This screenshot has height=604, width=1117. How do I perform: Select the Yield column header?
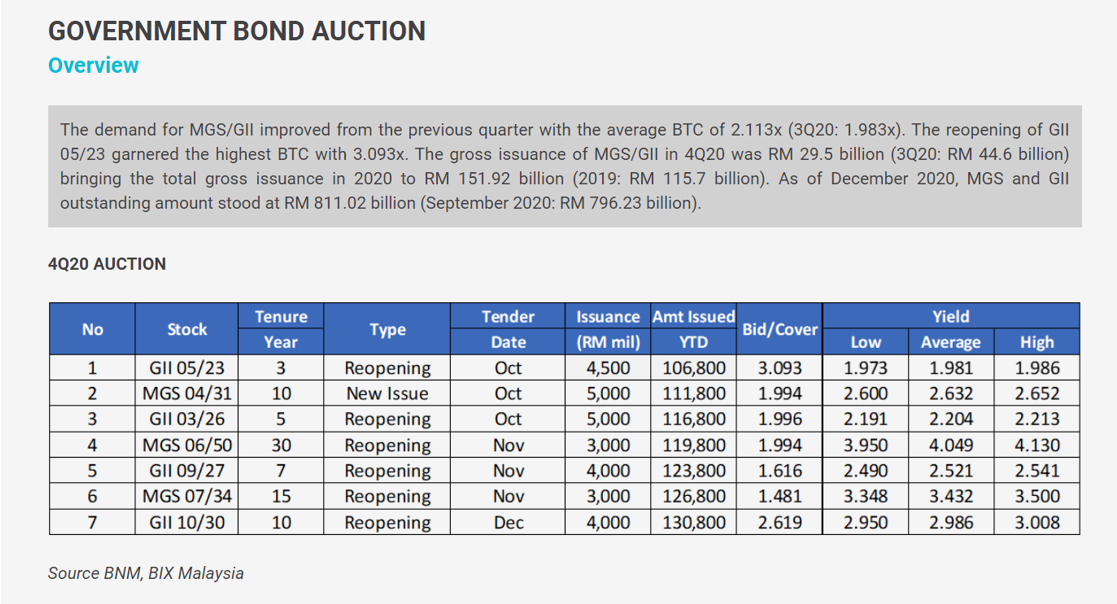(951, 316)
